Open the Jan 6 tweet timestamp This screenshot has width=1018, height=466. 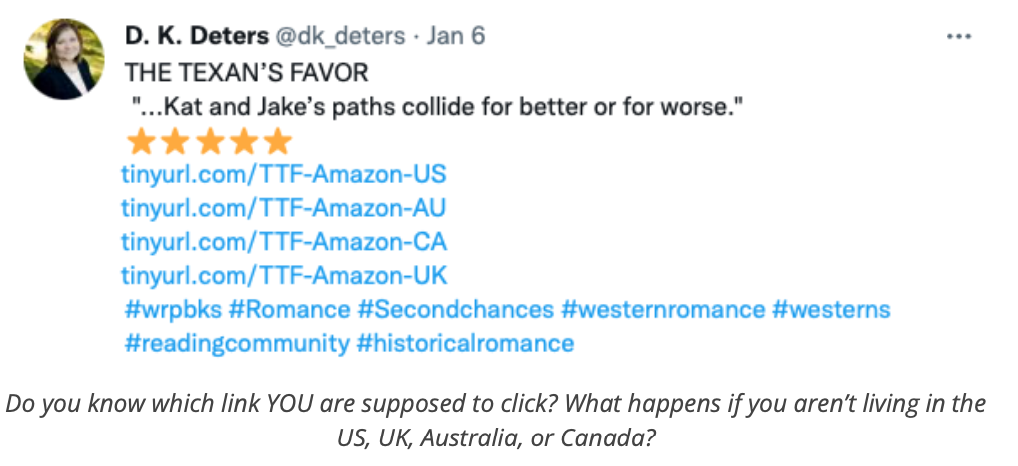[455, 36]
